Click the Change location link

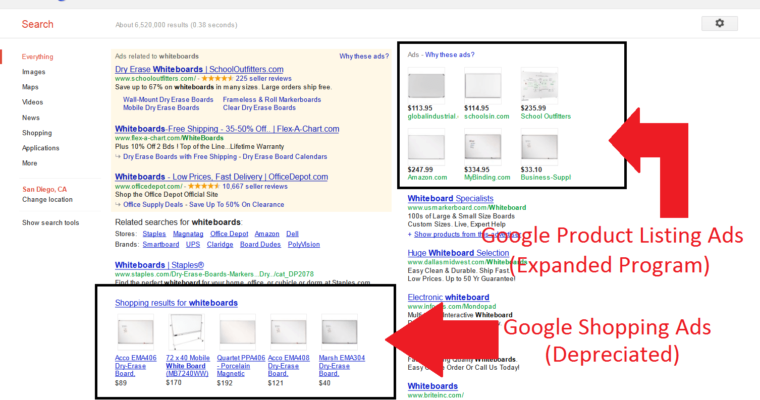[47, 199]
